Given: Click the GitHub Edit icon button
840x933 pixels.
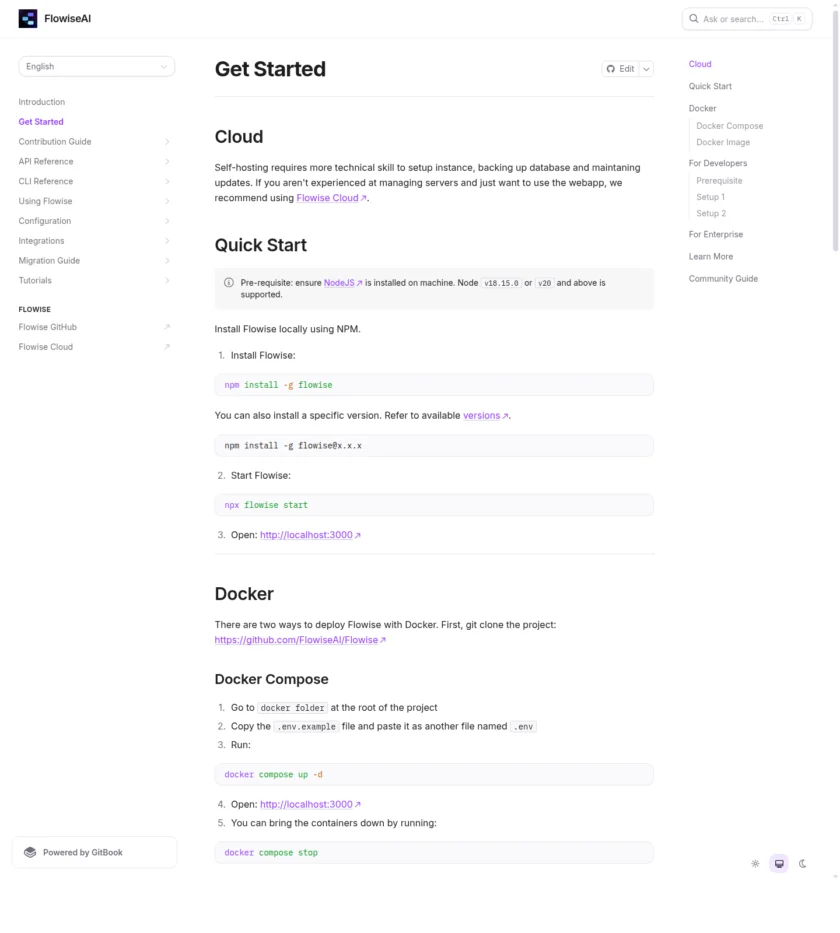Looking at the screenshot, I should (x=620, y=69).
